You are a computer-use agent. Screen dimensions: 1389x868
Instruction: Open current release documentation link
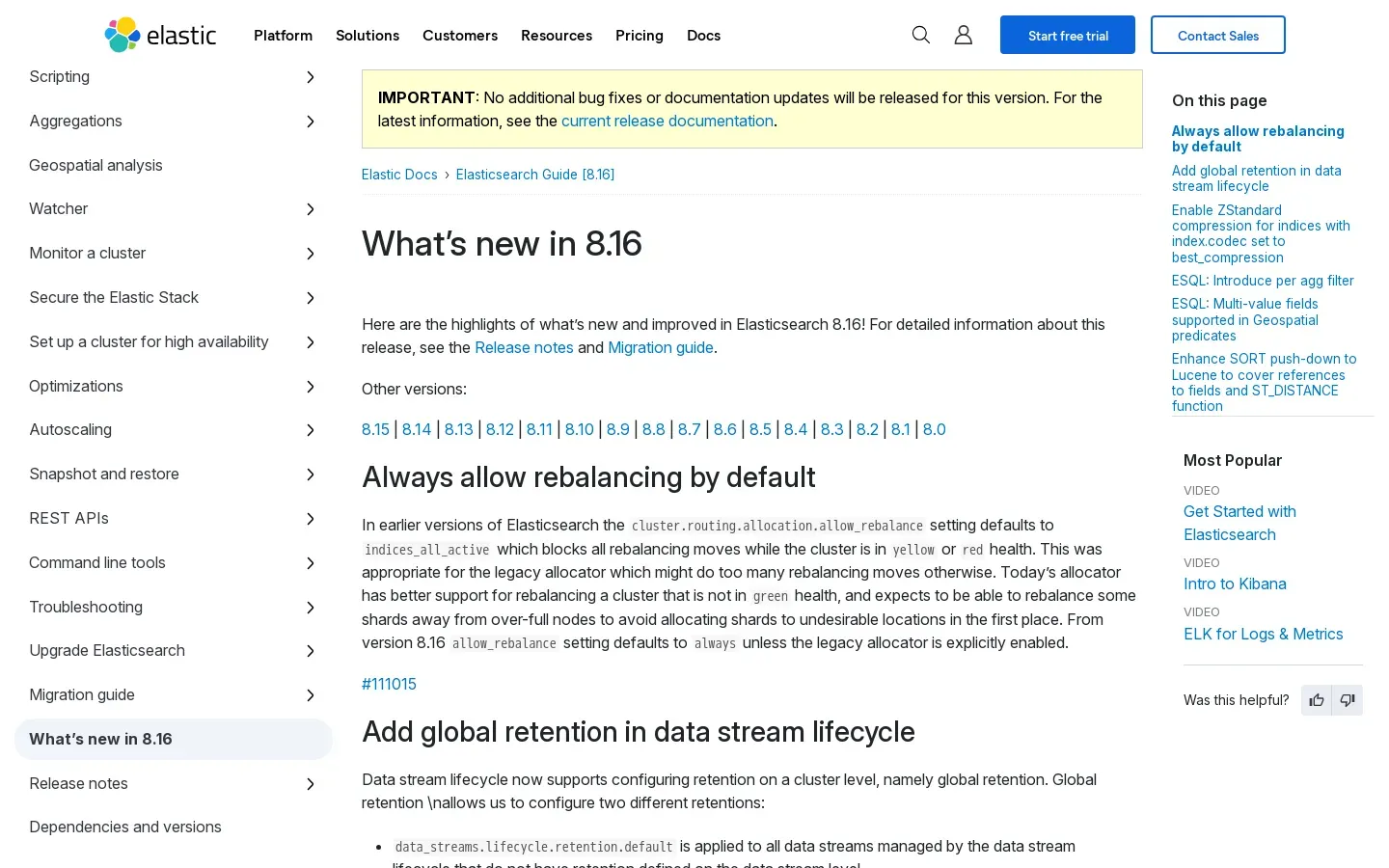point(667,122)
